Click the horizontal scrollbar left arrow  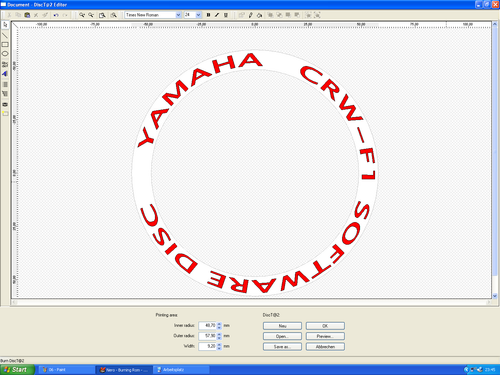coord(14,302)
